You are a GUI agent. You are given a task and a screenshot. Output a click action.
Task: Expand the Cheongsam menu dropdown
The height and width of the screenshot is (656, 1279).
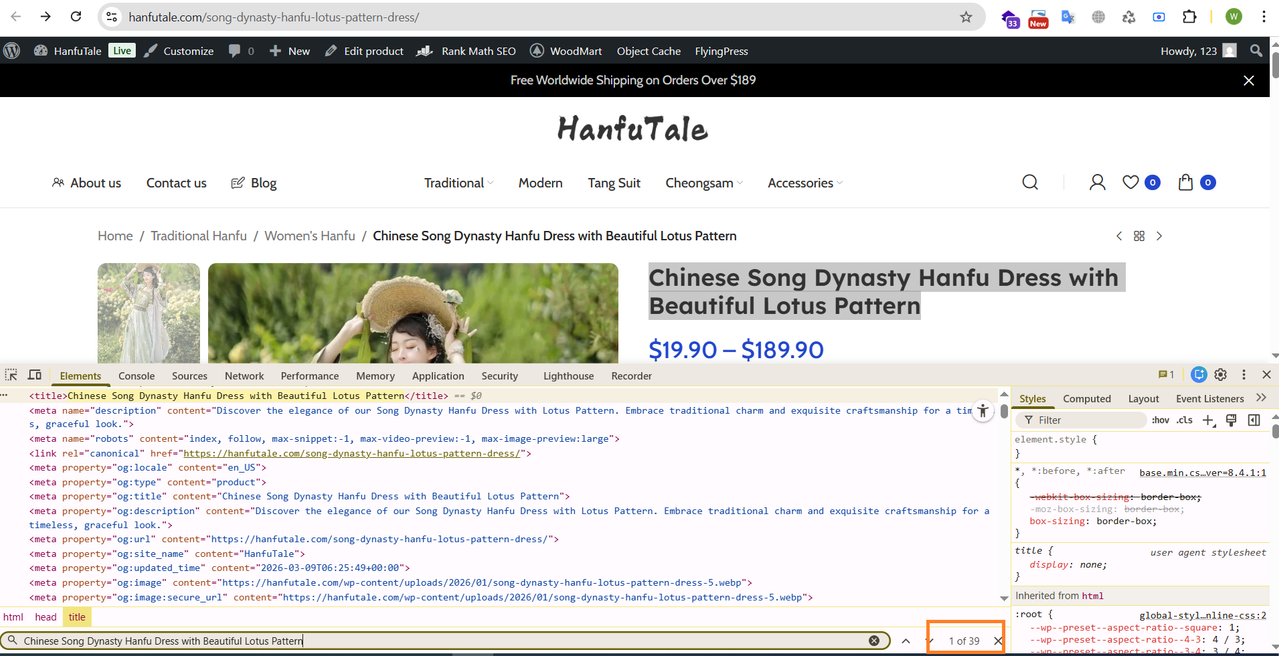741,183
